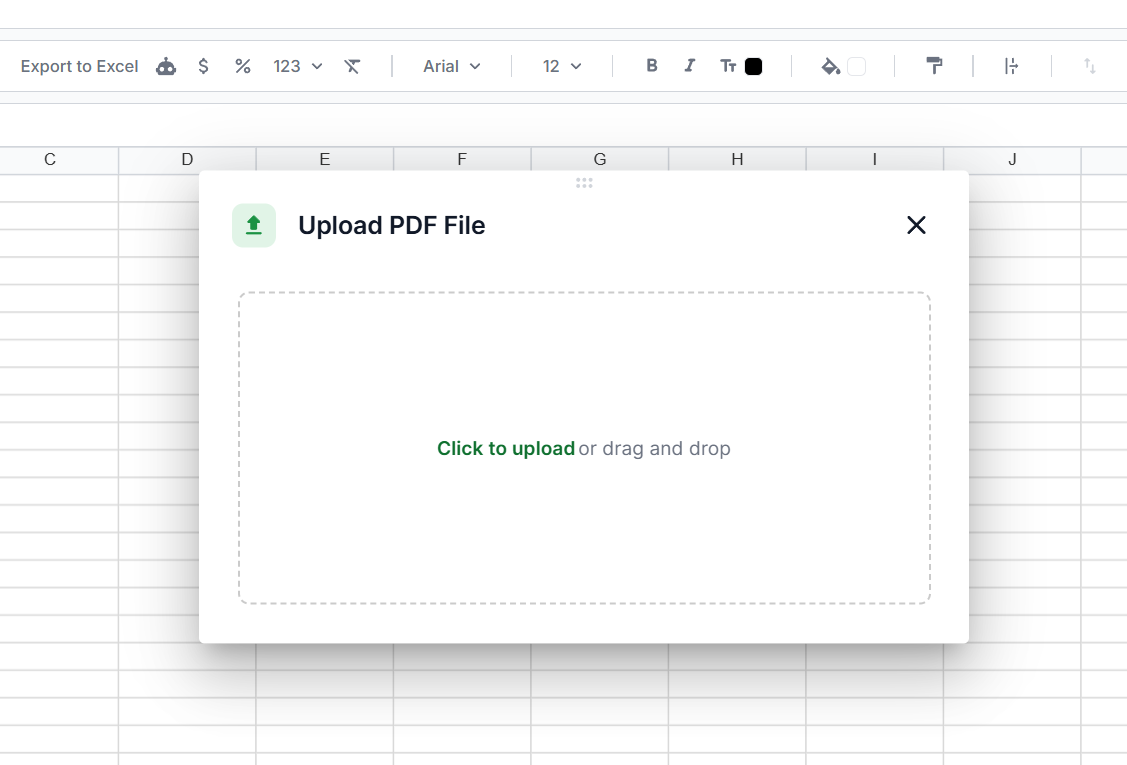This screenshot has width=1127, height=765.
Task: Apply percent number format
Action: (x=243, y=66)
